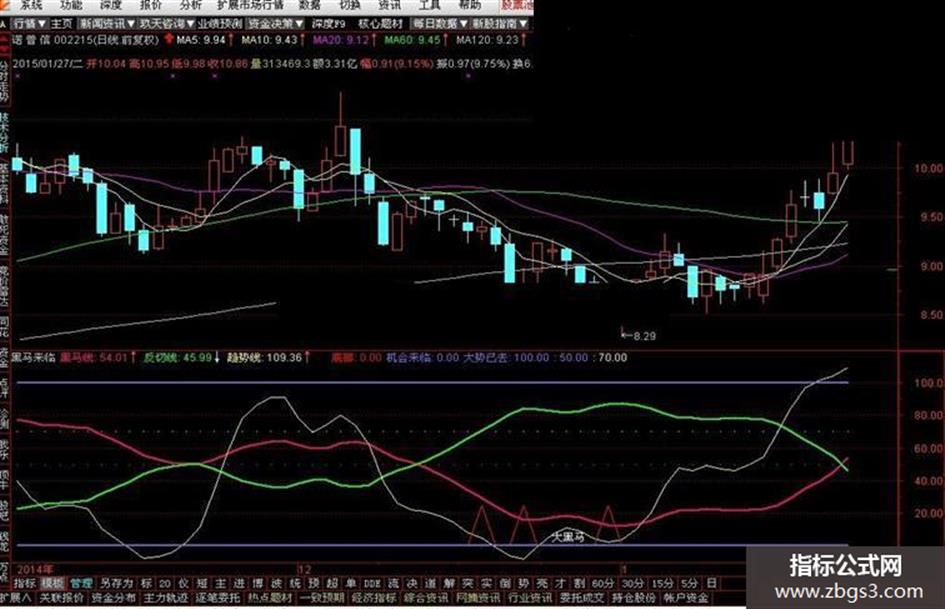Viewport: 945px width, 609px height.
Task: Open the 综合资讯 tab
Action: point(425,598)
